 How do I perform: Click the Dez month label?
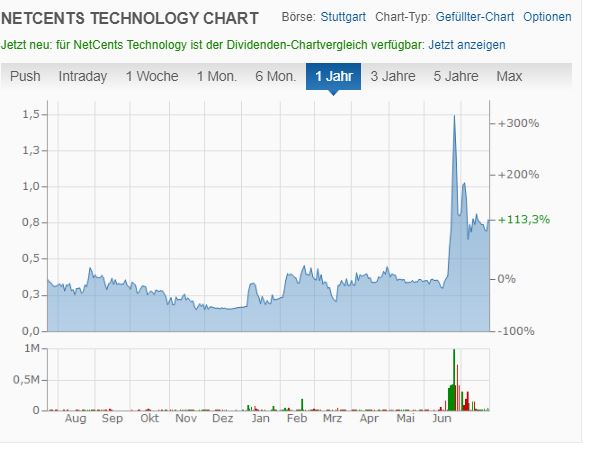pyautogui.click(x=222, y=419)
